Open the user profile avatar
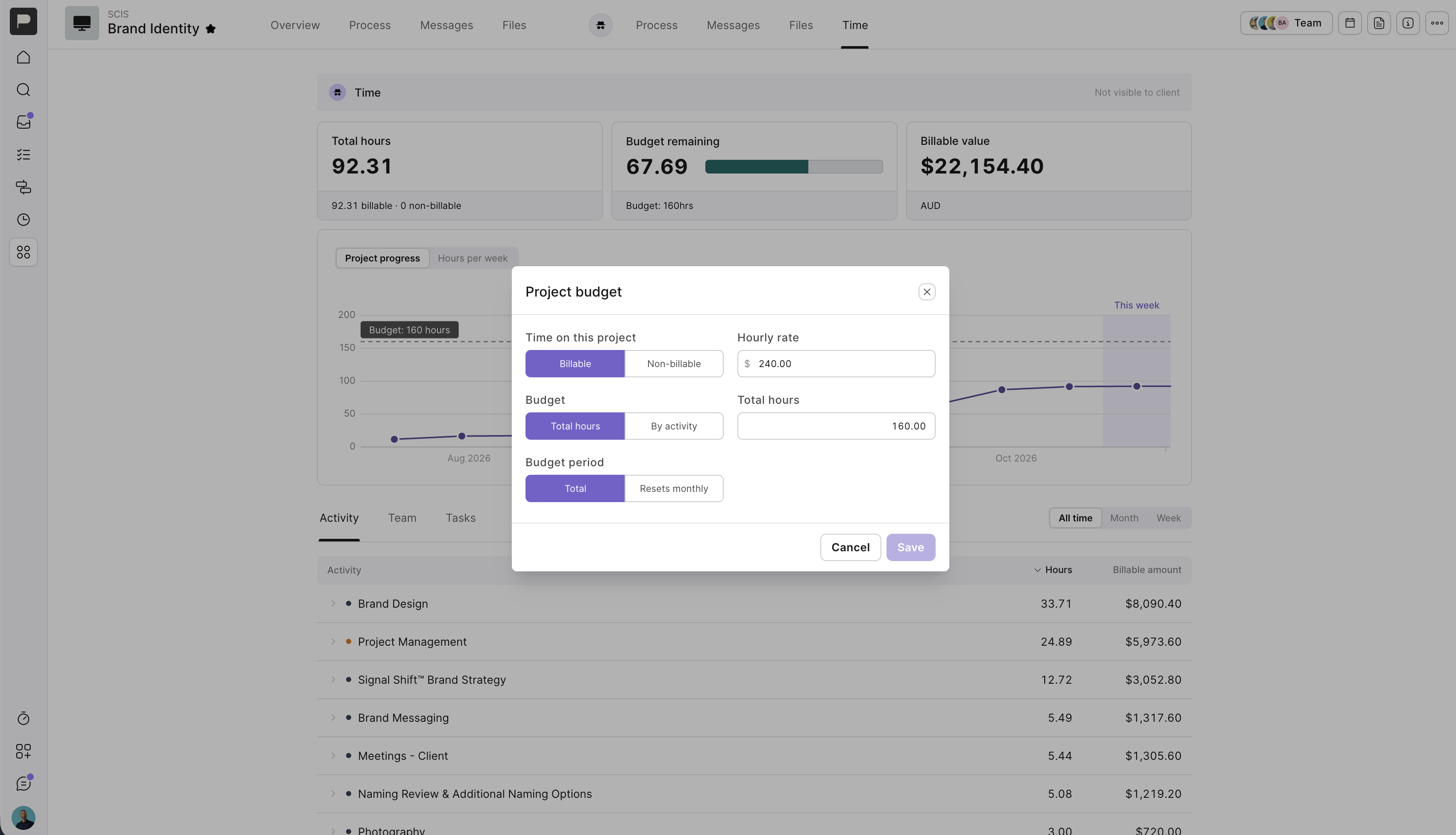The width and height of the screenshot is (1456, 835). (23, 818)
